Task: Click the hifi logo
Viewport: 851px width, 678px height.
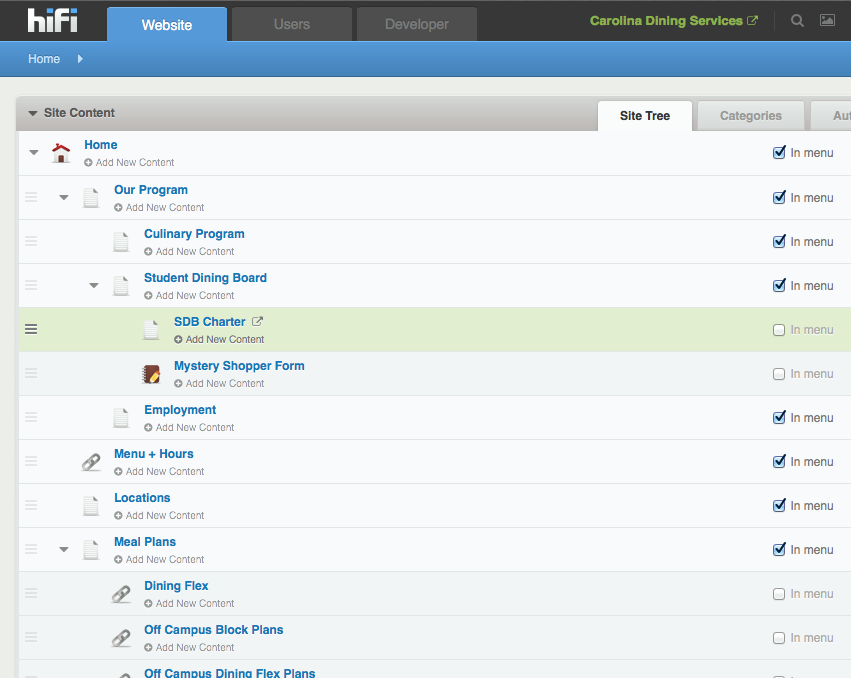Action: click(53, 21)
